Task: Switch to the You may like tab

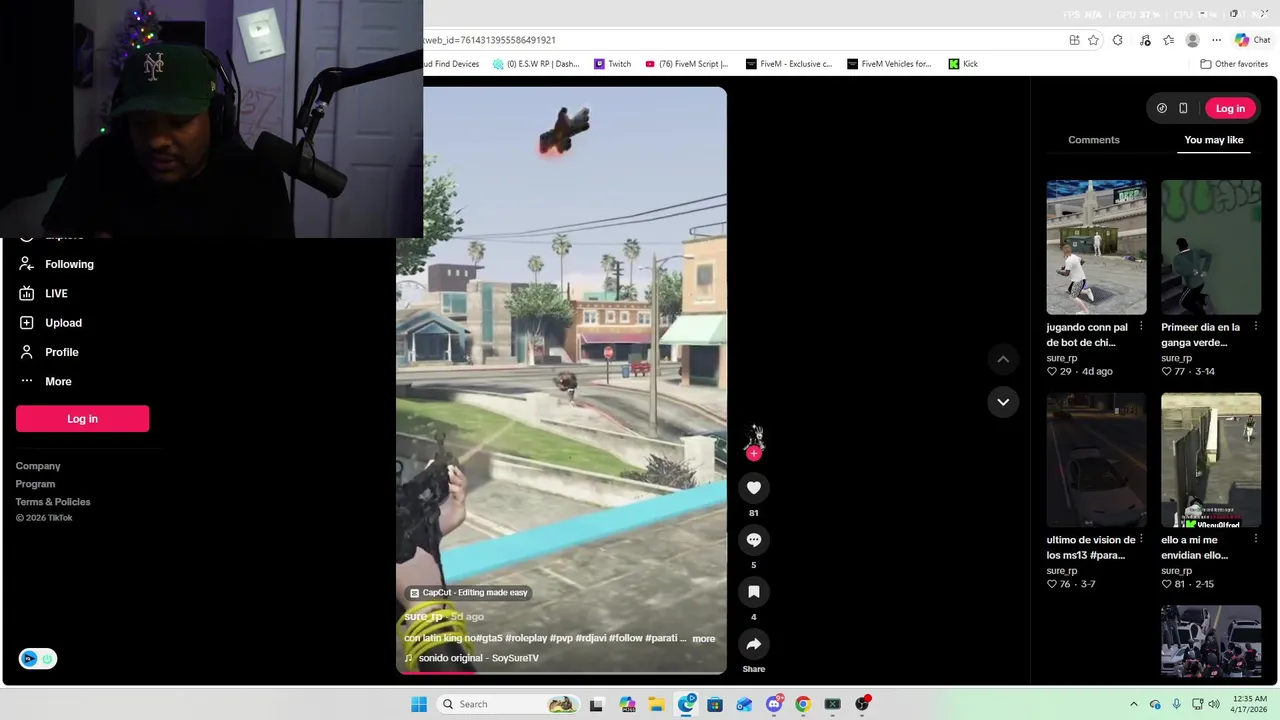Action: pos(1214,140)
